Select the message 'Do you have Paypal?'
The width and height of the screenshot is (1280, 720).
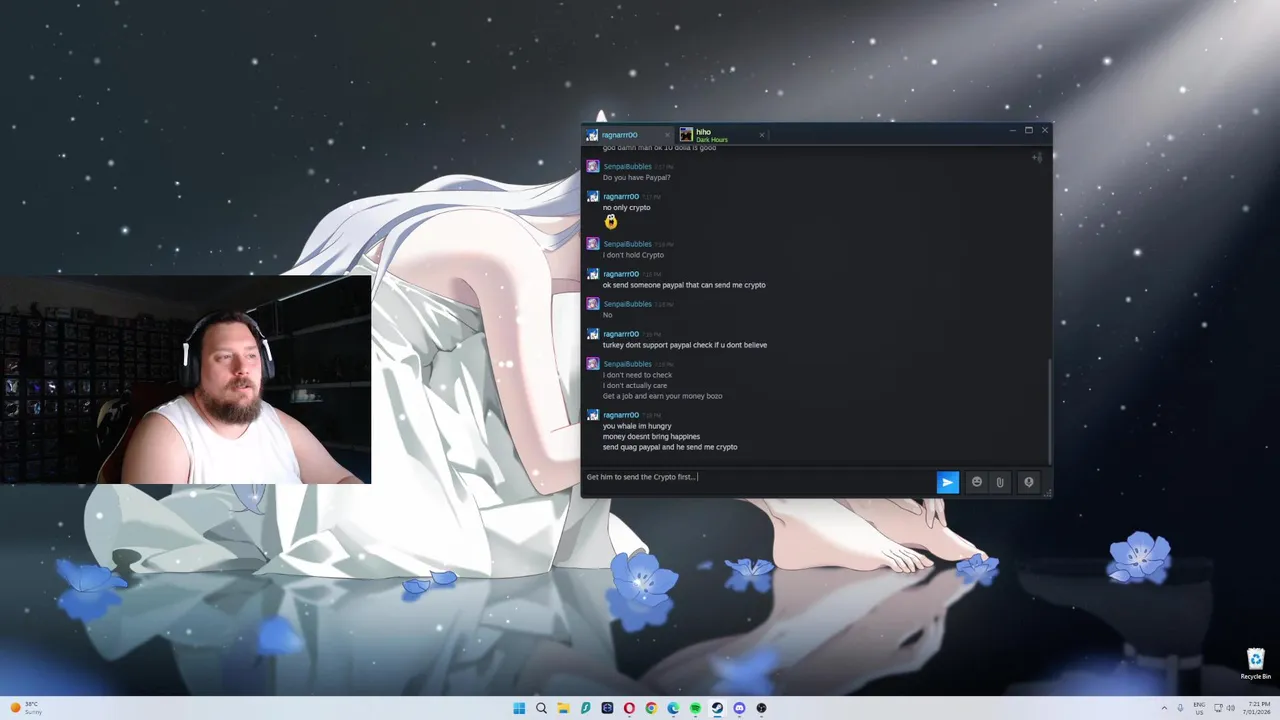[636, 178]
